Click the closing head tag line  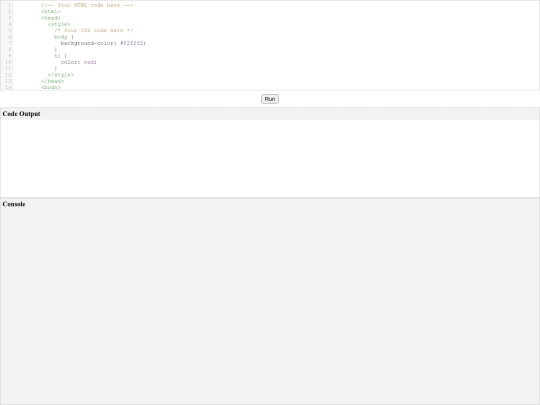coord(52,81)
